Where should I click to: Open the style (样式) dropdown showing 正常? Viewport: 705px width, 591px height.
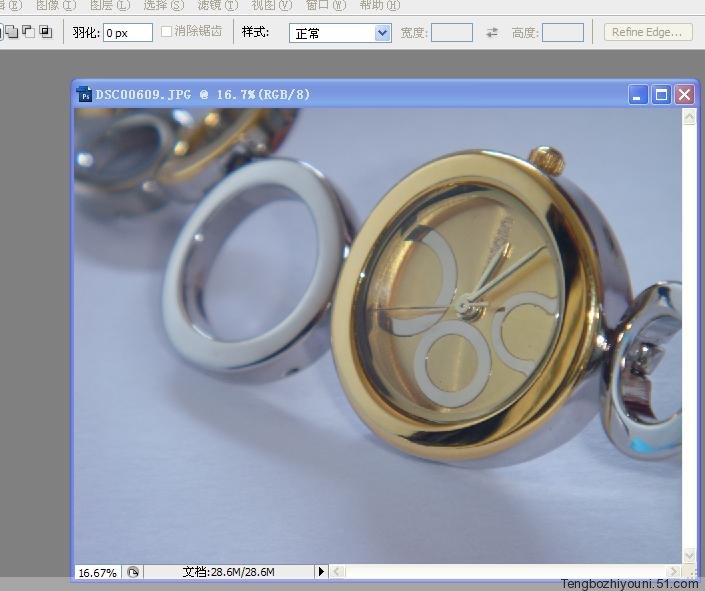pos(340,33)
